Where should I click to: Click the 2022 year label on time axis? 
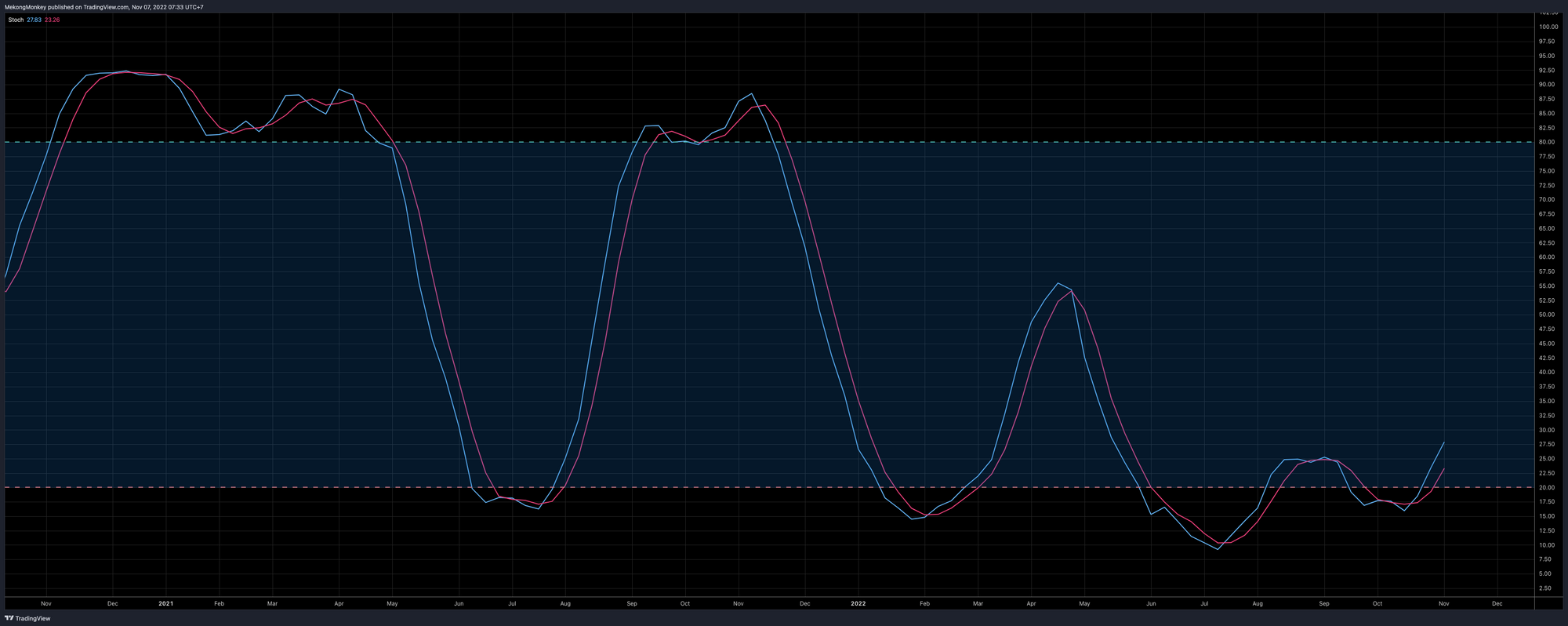pos(858,603)
